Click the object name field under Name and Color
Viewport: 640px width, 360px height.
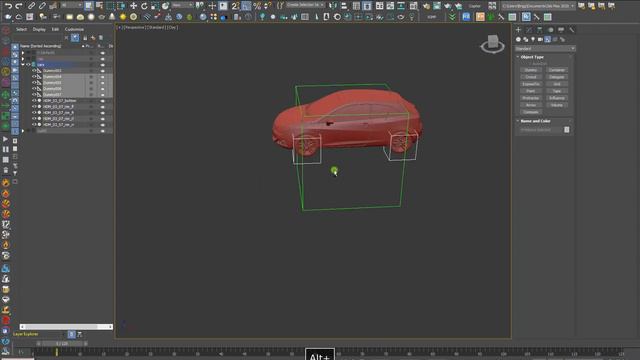coord(541,130)
